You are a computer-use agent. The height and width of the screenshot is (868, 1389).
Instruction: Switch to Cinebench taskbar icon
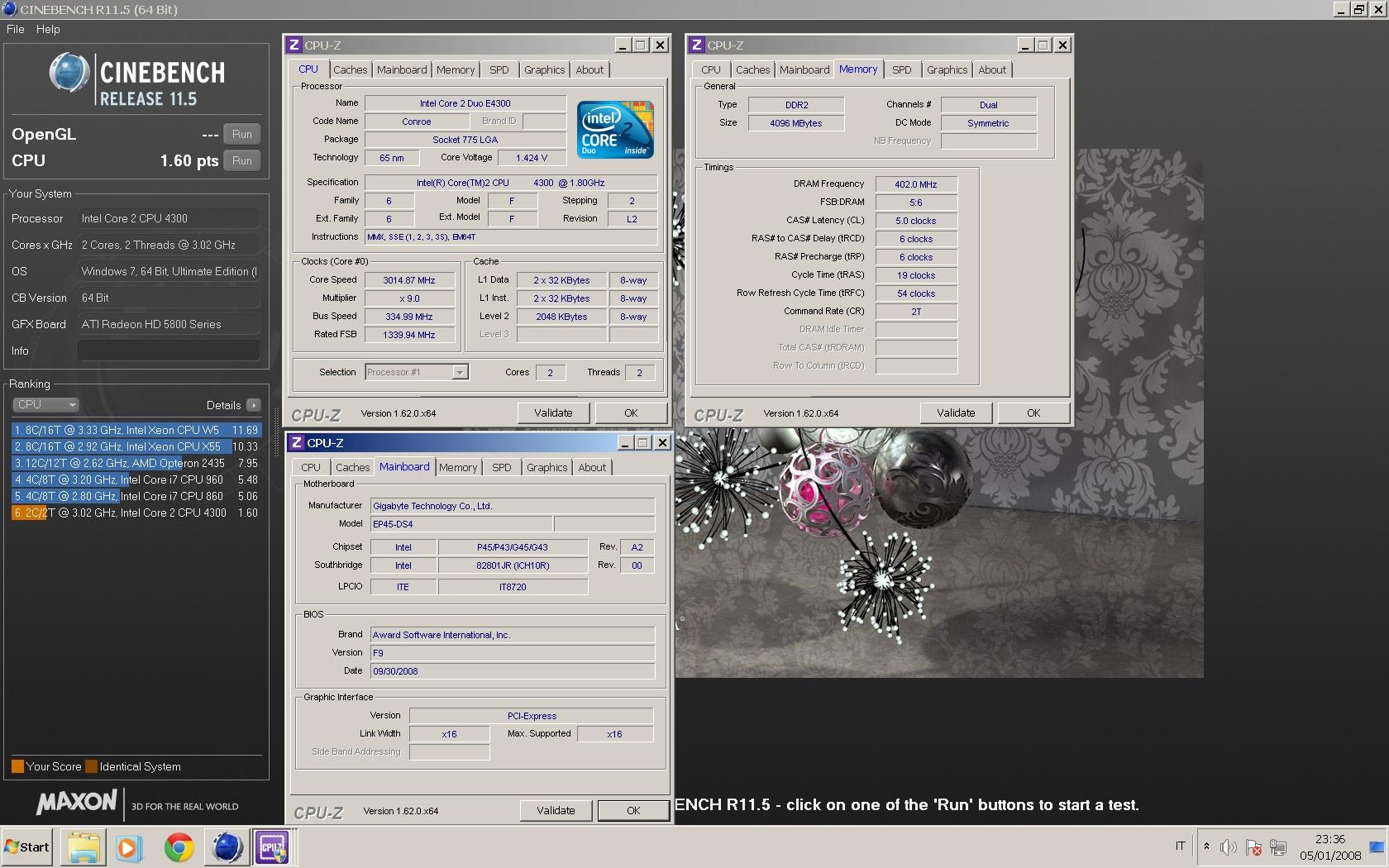tap(227, 847)
